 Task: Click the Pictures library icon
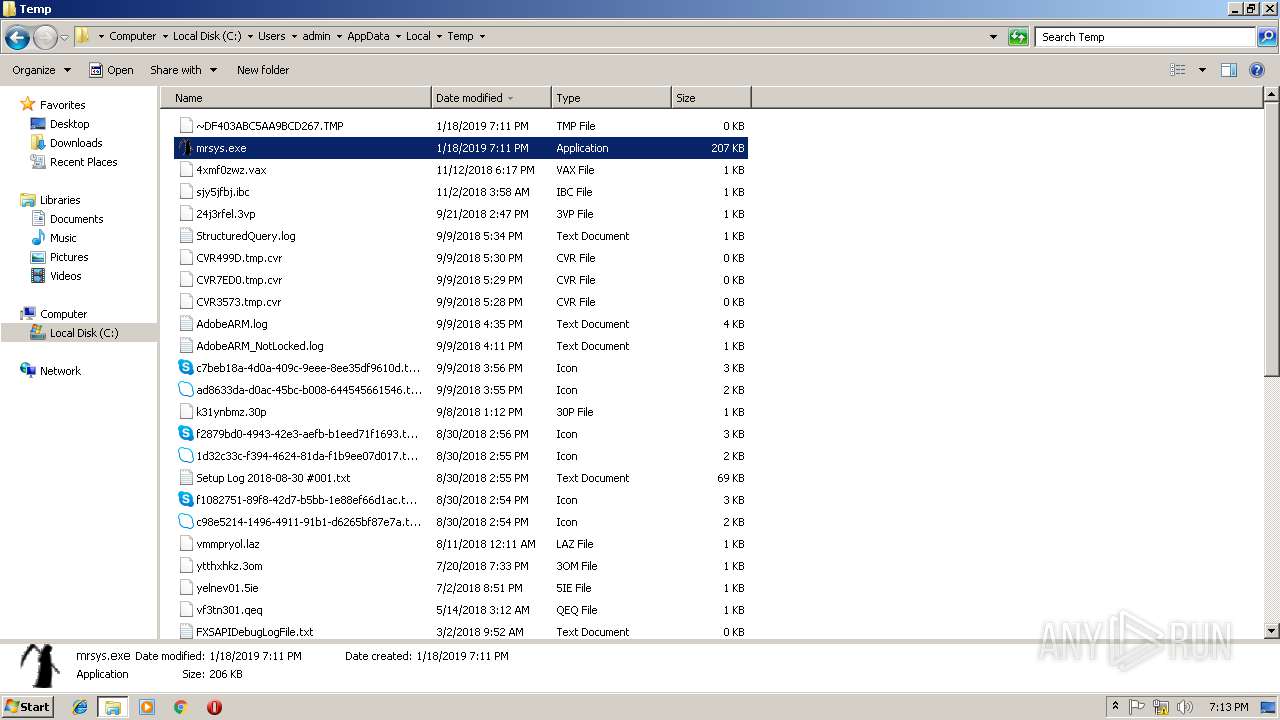[x=38, y=257]
